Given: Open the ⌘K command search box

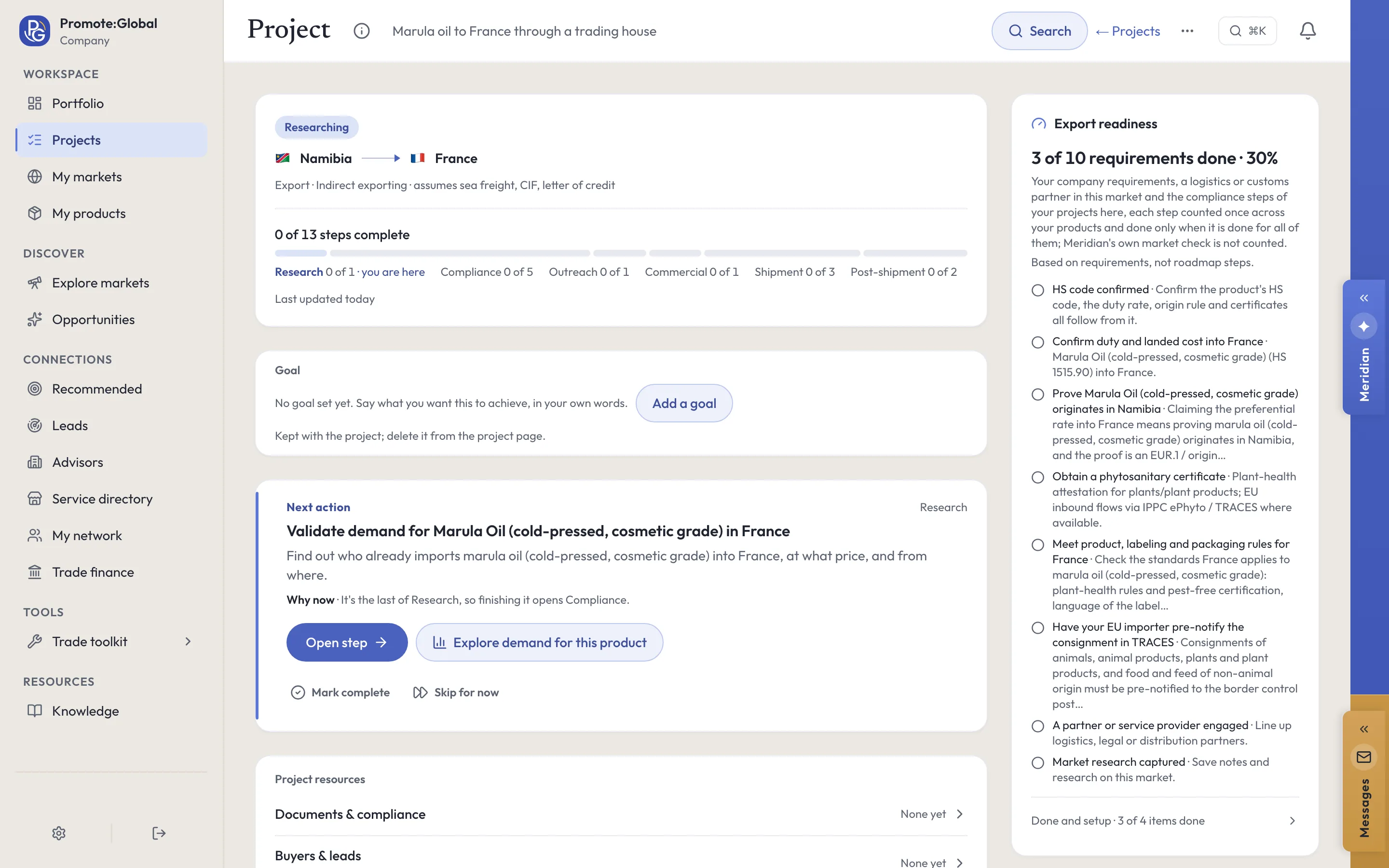Looking at the screenshot, I should [1247, 31].
